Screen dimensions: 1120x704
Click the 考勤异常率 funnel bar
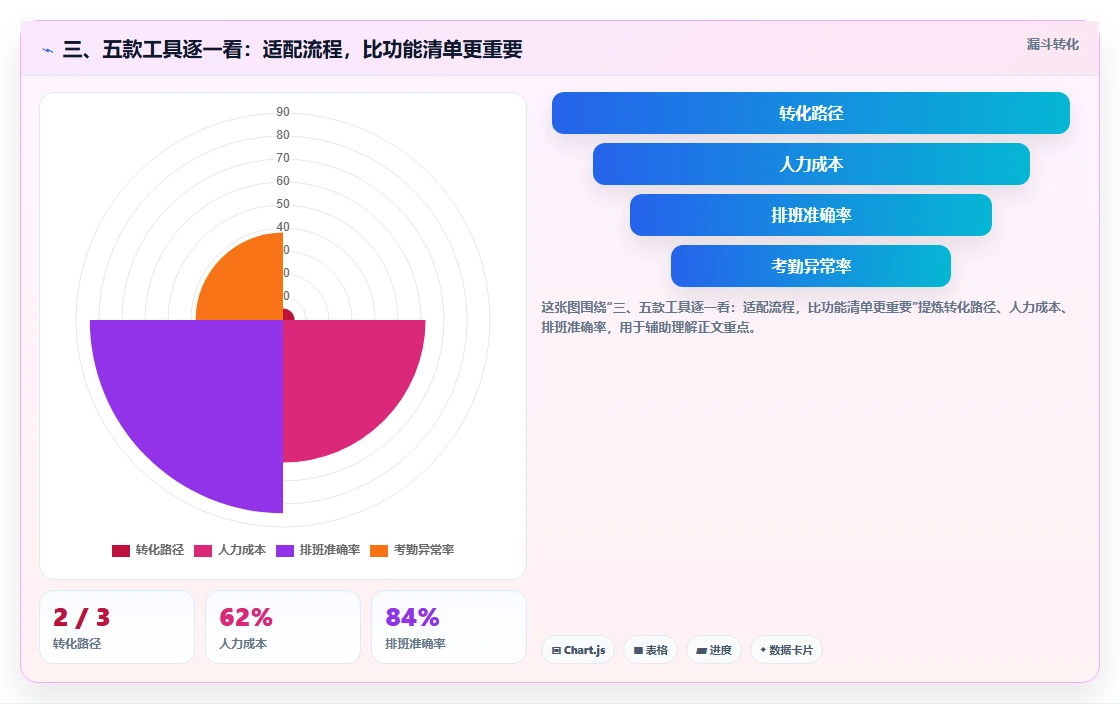811,266
